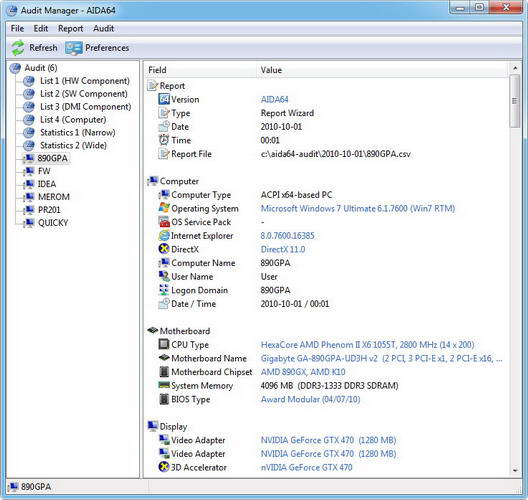Click the green Refresh arrows icon
This screenshot has width=528, height=500.
[x=18, y=48]
